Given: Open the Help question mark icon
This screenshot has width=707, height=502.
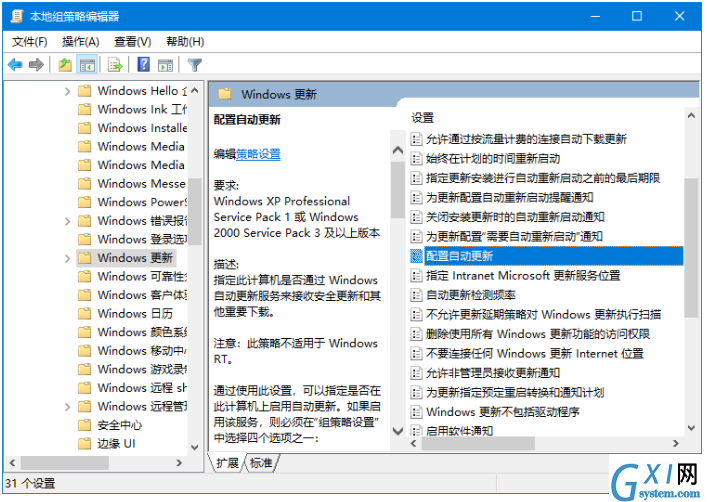Looking at the screenshot, I should pyautogui.click(x=143, y=64).
